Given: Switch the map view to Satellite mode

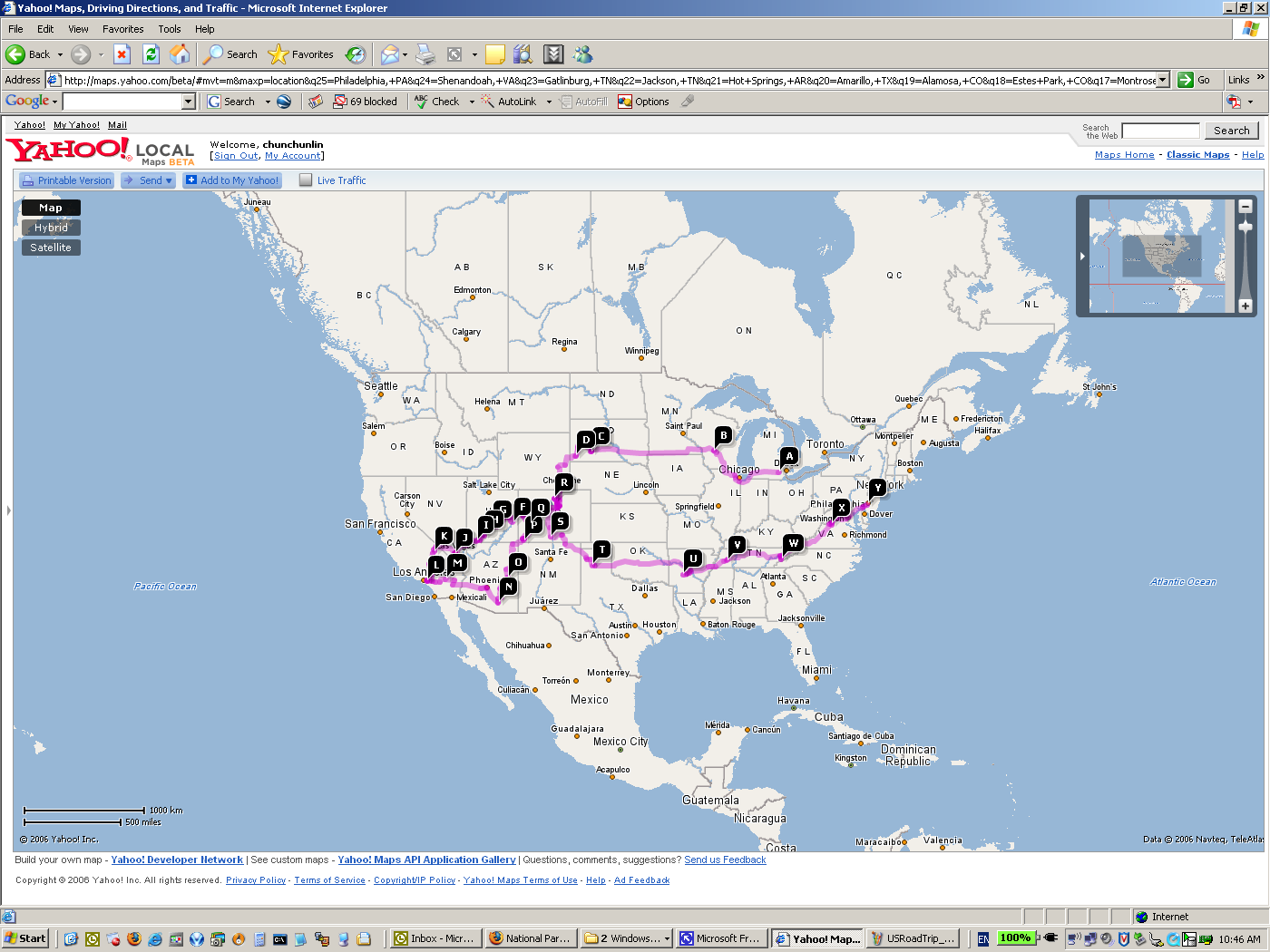Looking at the screenshot, I should pyautogui.click(x=51, y=248).
